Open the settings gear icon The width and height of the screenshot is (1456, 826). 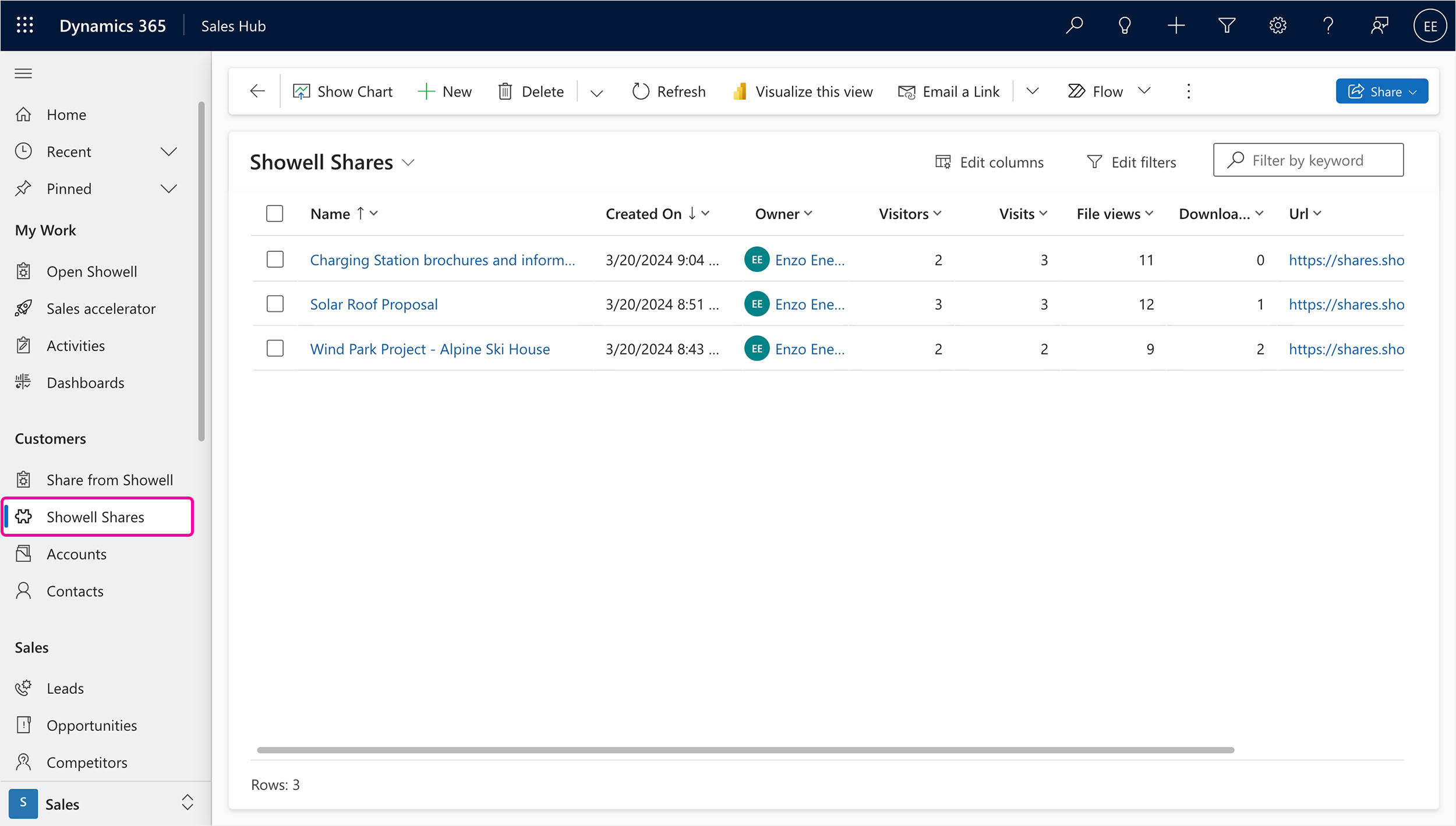[x=1277, y=26]
